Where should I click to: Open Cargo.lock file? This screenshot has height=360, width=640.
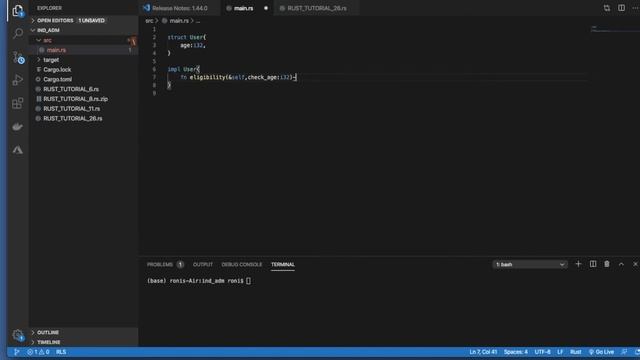[83, 69]
